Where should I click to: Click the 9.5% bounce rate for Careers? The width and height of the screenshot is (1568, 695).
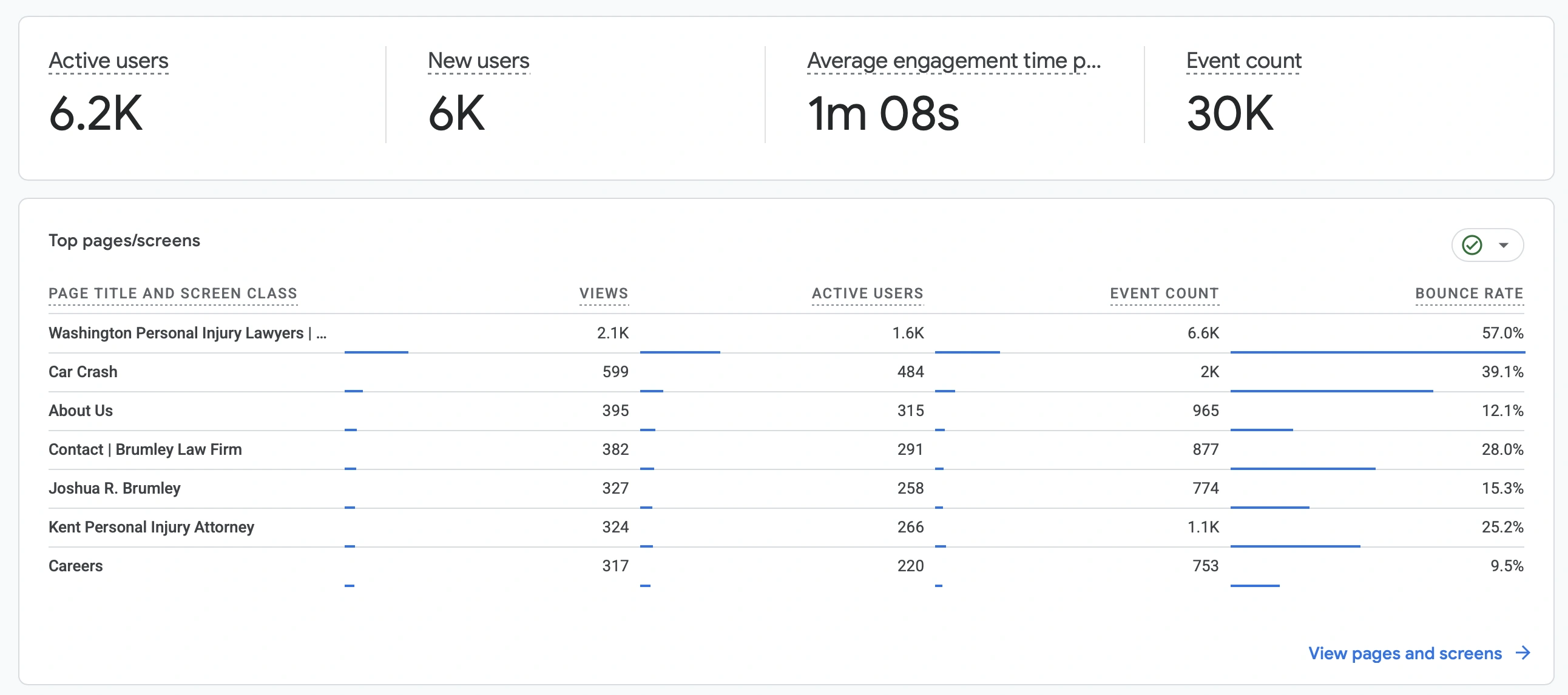tap(1507, 566)
